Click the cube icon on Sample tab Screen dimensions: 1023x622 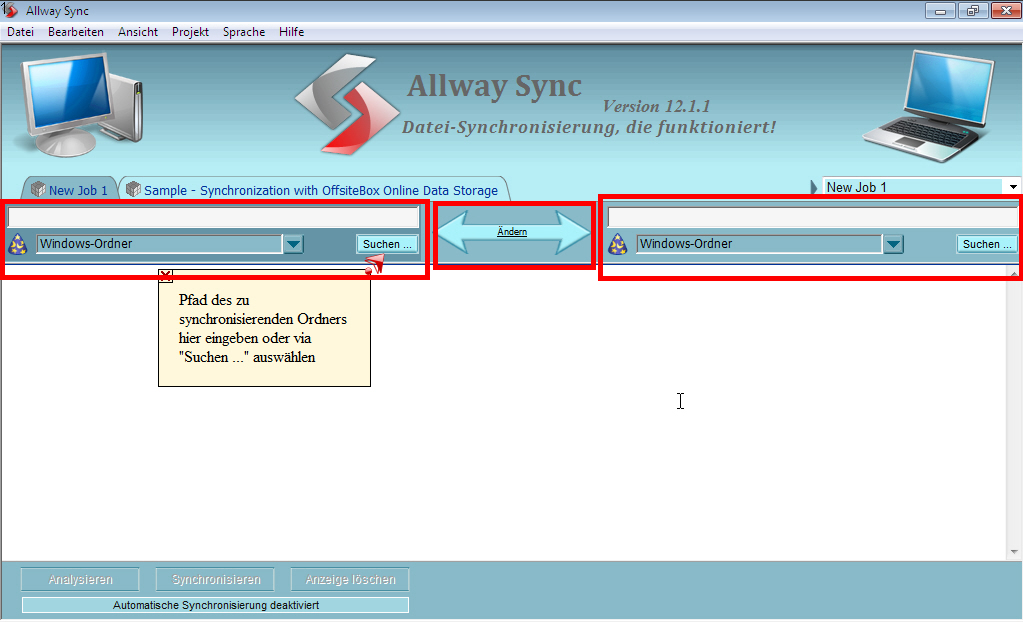click(134, 190)
